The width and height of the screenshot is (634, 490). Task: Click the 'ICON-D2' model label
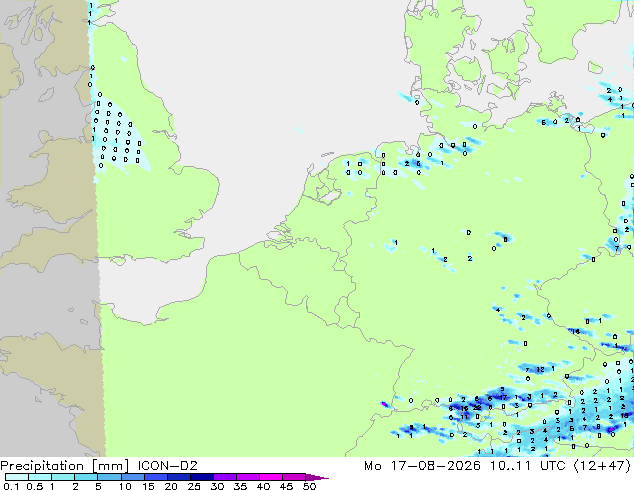point(167,465)
